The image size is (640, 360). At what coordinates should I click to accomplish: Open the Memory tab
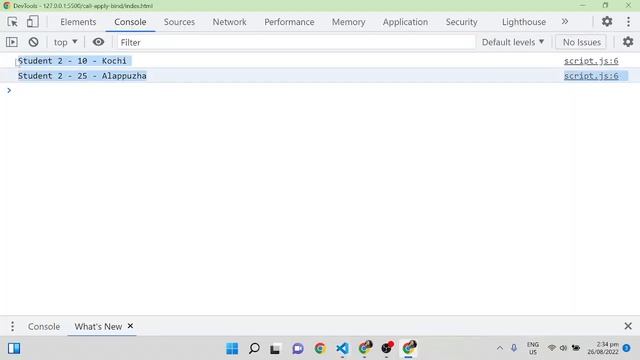pyautogui.click(x=348, y=22)
